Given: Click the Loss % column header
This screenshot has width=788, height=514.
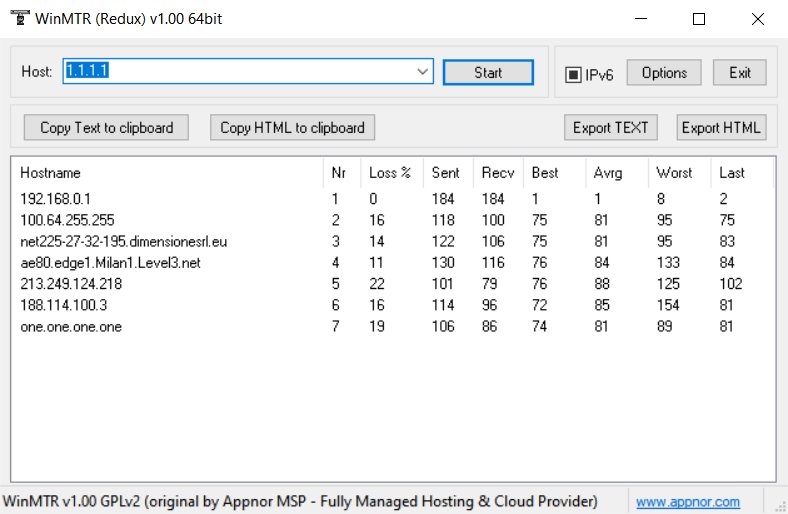Looking at the screenshot, I should tap(389, 173).
